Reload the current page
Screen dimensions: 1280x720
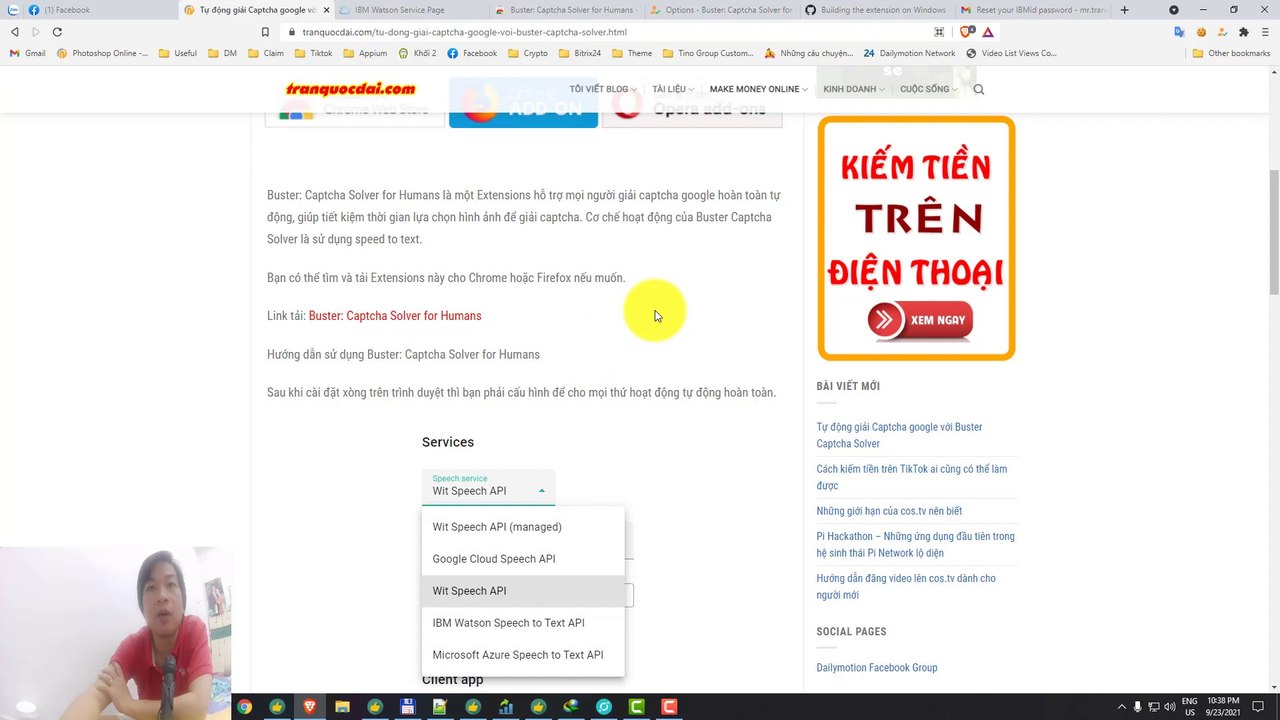point(57,32)
